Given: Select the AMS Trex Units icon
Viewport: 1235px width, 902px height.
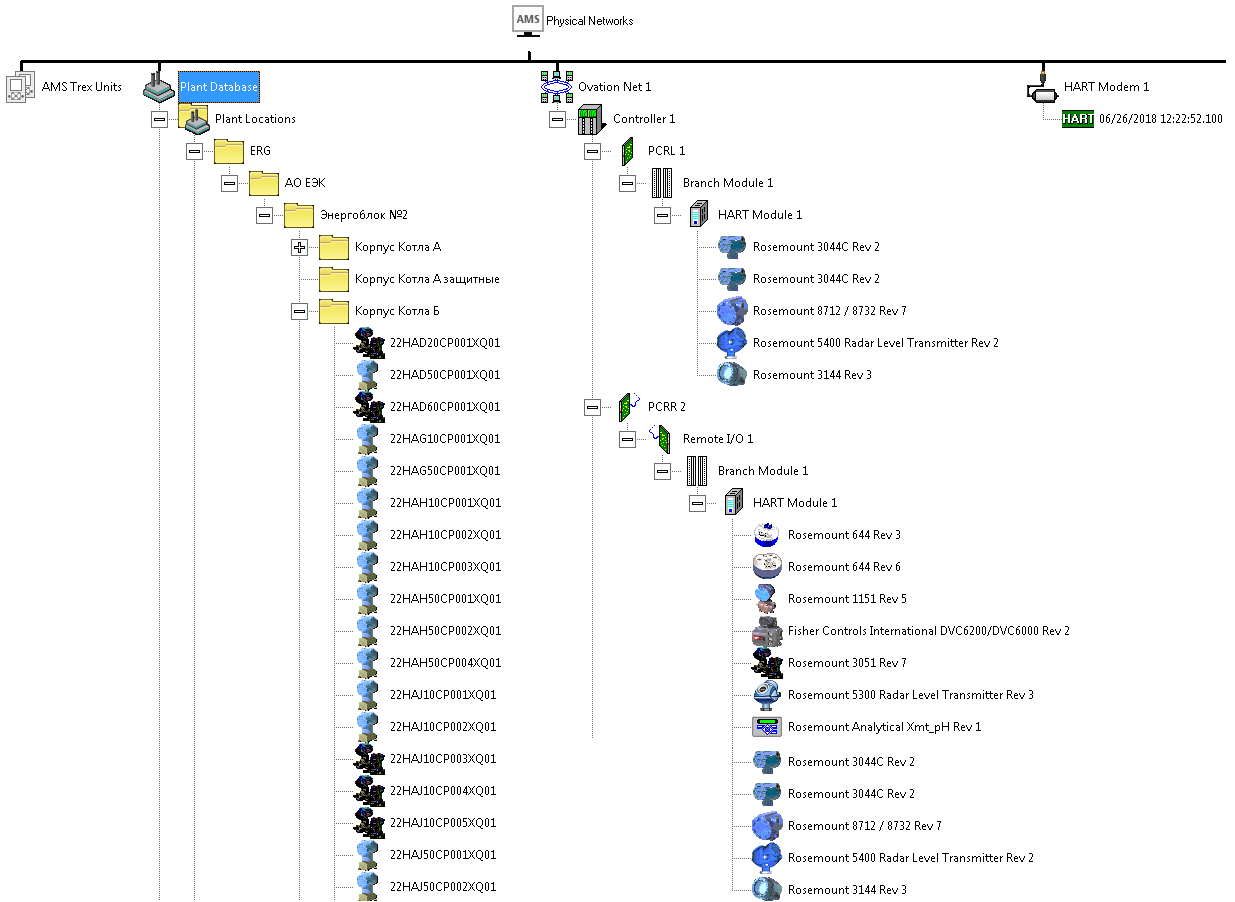Looking at the screenshot, I should [x=21, y=88].
